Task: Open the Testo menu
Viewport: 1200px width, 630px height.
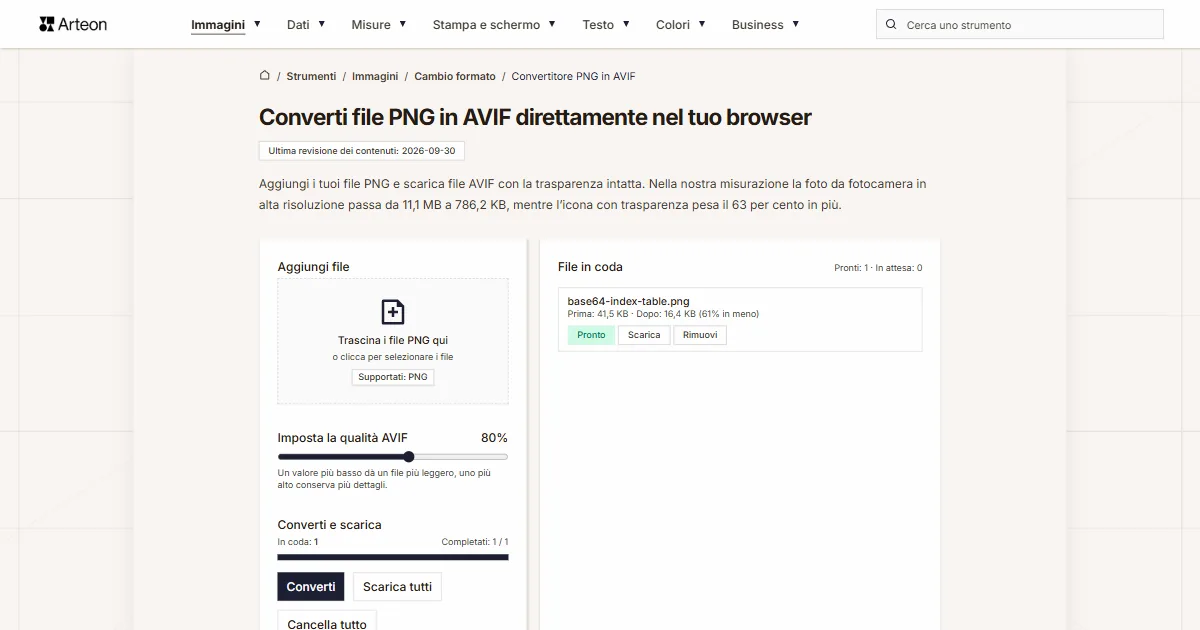Action: [x=598, y=24]
